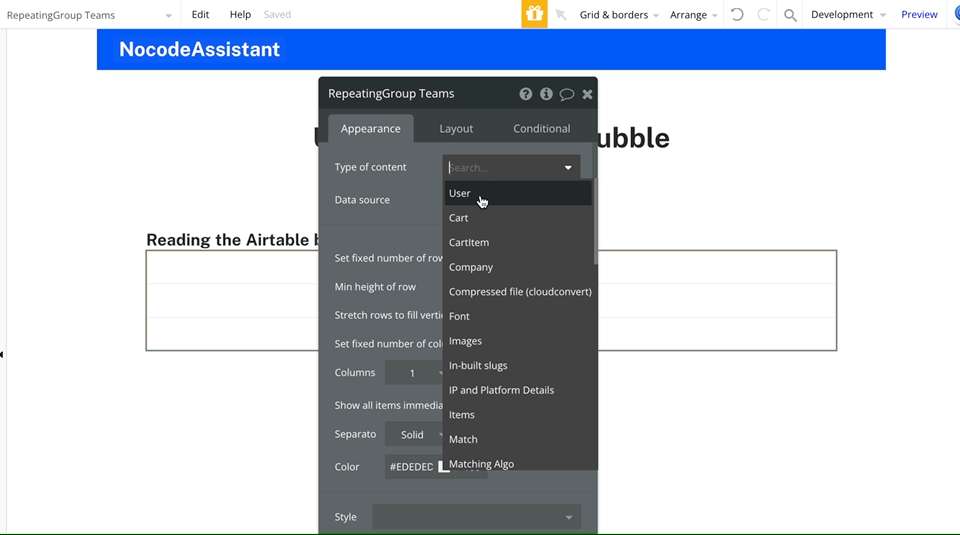Select In-built slugs option
This screenshot has height=535, width=960.
tap(518, 365)
